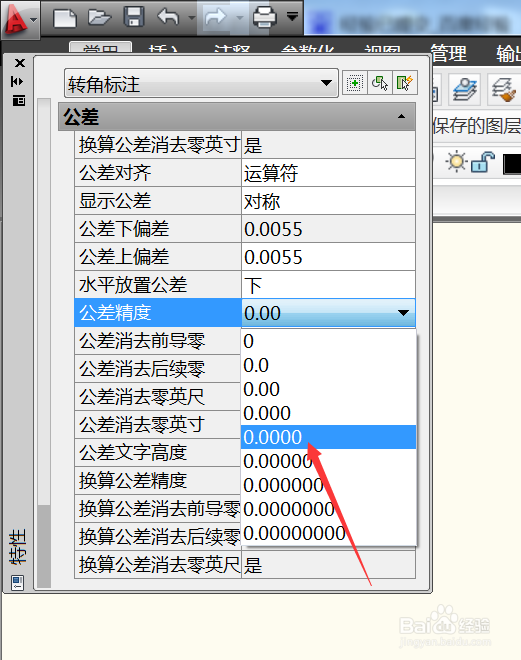Select precision 0 from list
Screen dimensions: 521x660
[x=329, y=341]
